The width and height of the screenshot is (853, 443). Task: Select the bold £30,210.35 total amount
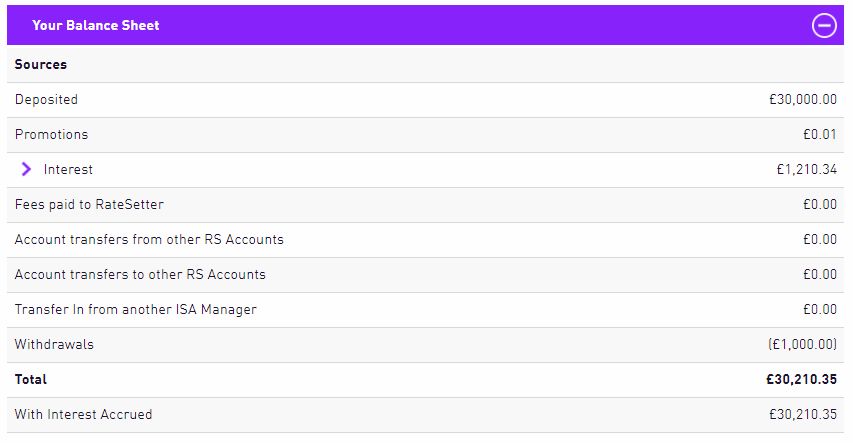pyautogui.click(x=801, y=379)
